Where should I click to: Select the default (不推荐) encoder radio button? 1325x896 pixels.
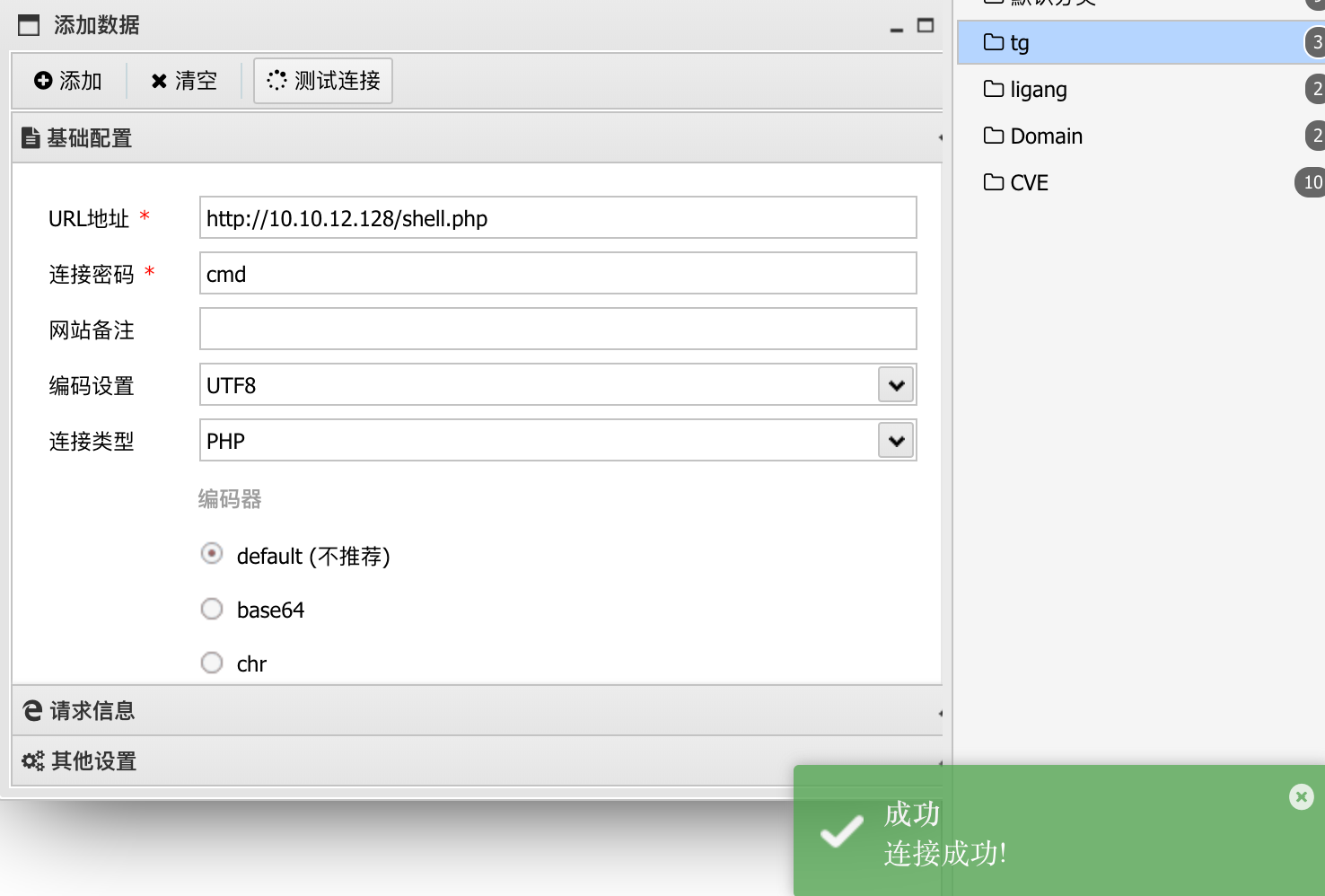point(212,554)
